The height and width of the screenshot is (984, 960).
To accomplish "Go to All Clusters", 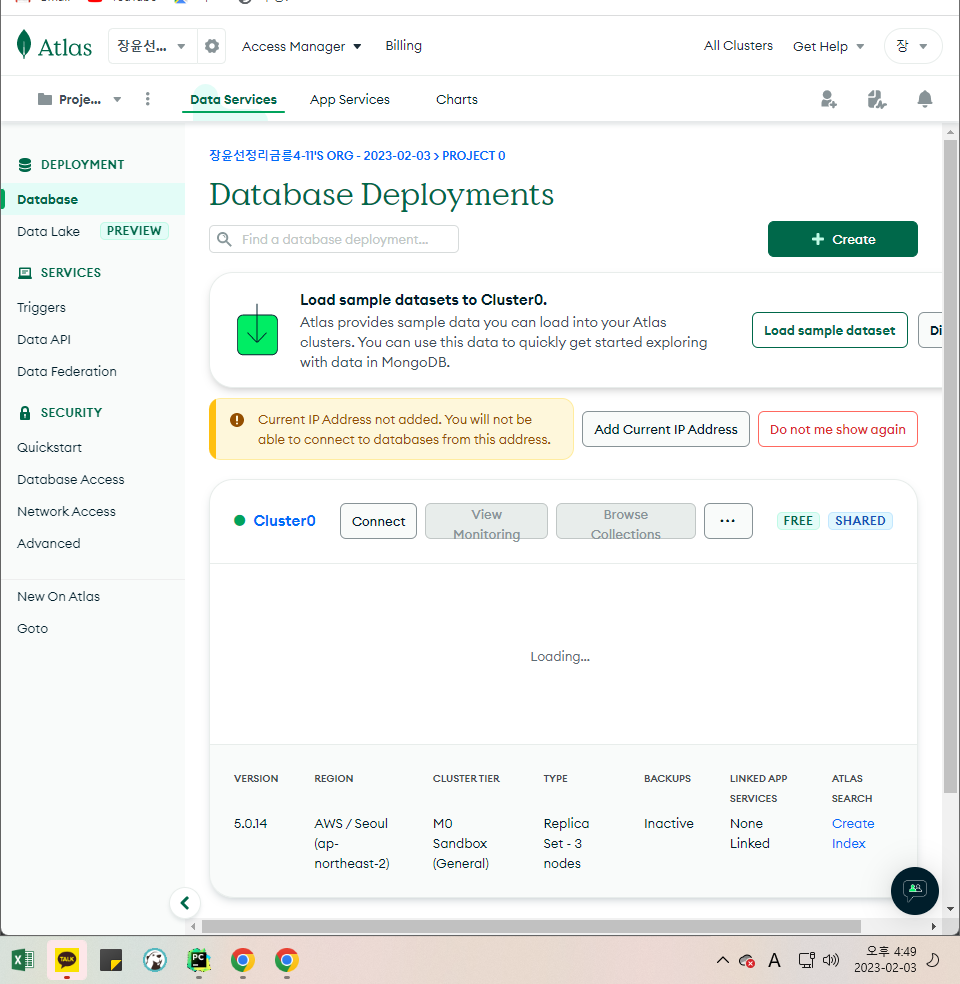I will [x=738, y=45].
